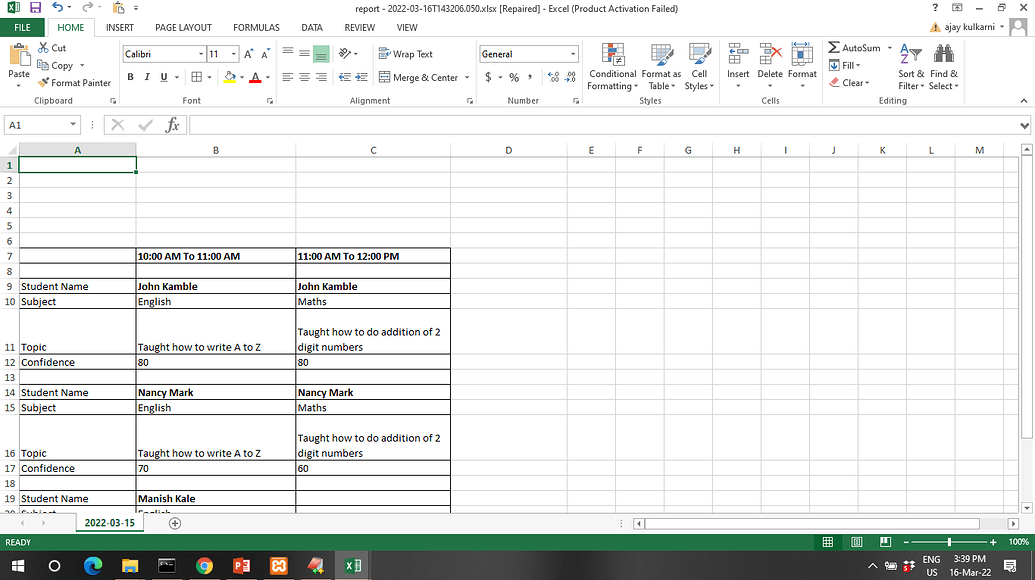Click the Format as Table icon
The height and width of the screenshot is (580, 1035).
coord(661,67)
